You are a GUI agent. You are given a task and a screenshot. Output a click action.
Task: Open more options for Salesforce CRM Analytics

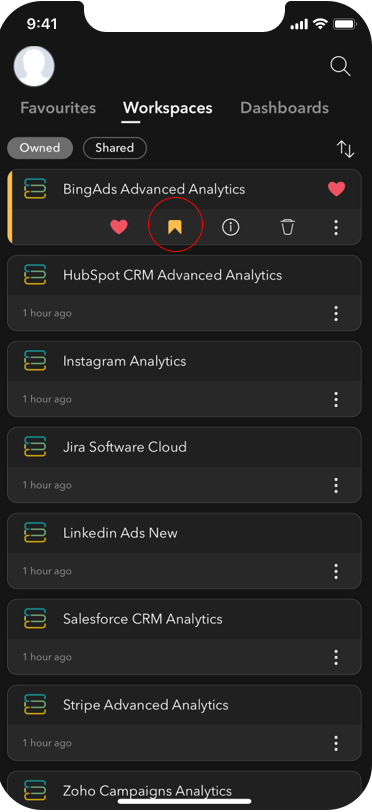336,657
